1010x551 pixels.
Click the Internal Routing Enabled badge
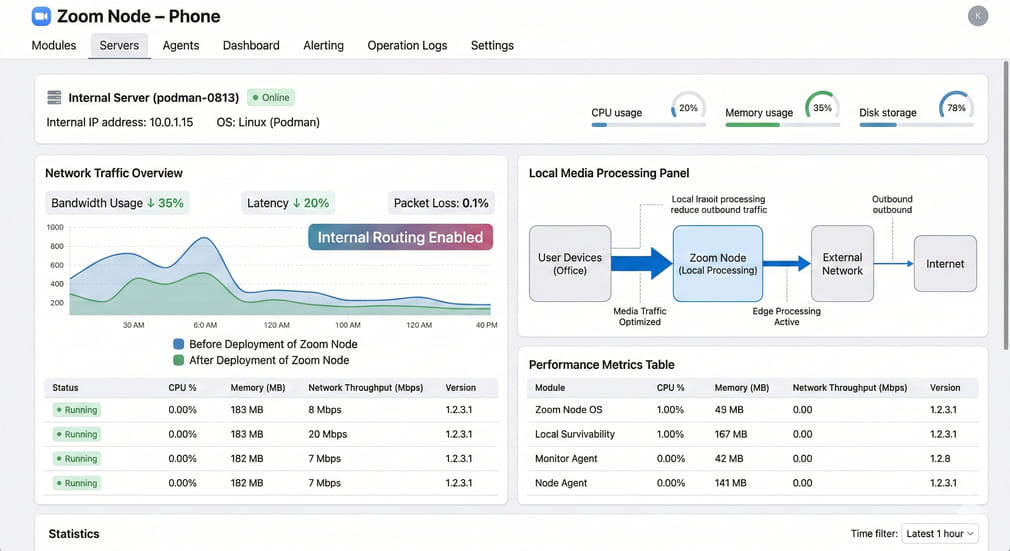[400, 237]
